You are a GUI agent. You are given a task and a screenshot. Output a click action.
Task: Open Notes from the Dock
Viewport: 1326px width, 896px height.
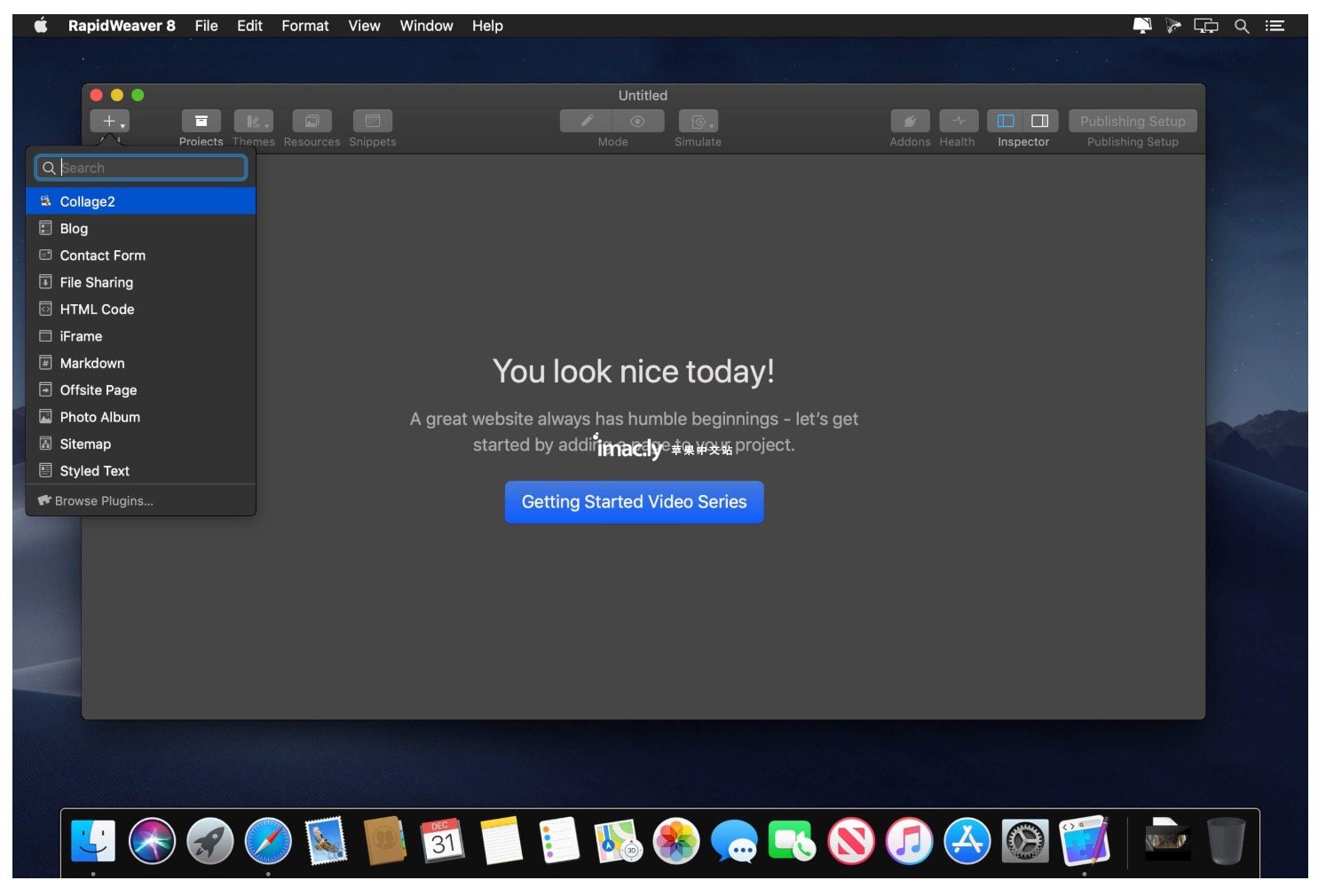point(501,841)
